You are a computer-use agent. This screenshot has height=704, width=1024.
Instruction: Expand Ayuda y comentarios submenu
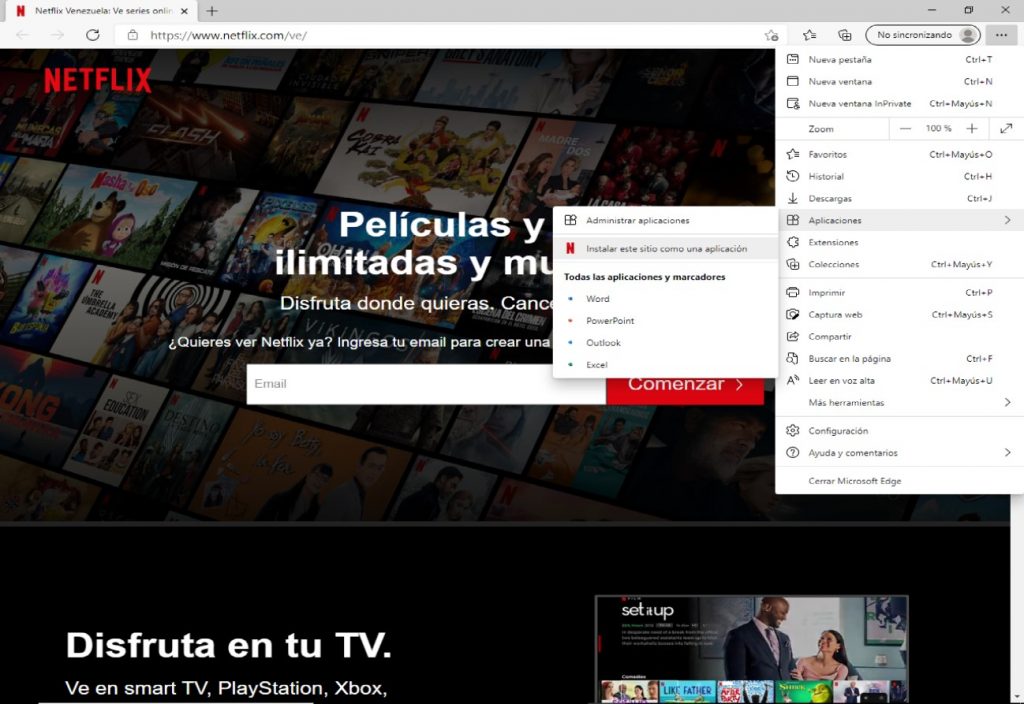pyautogui.click(x=1008, y=452)
